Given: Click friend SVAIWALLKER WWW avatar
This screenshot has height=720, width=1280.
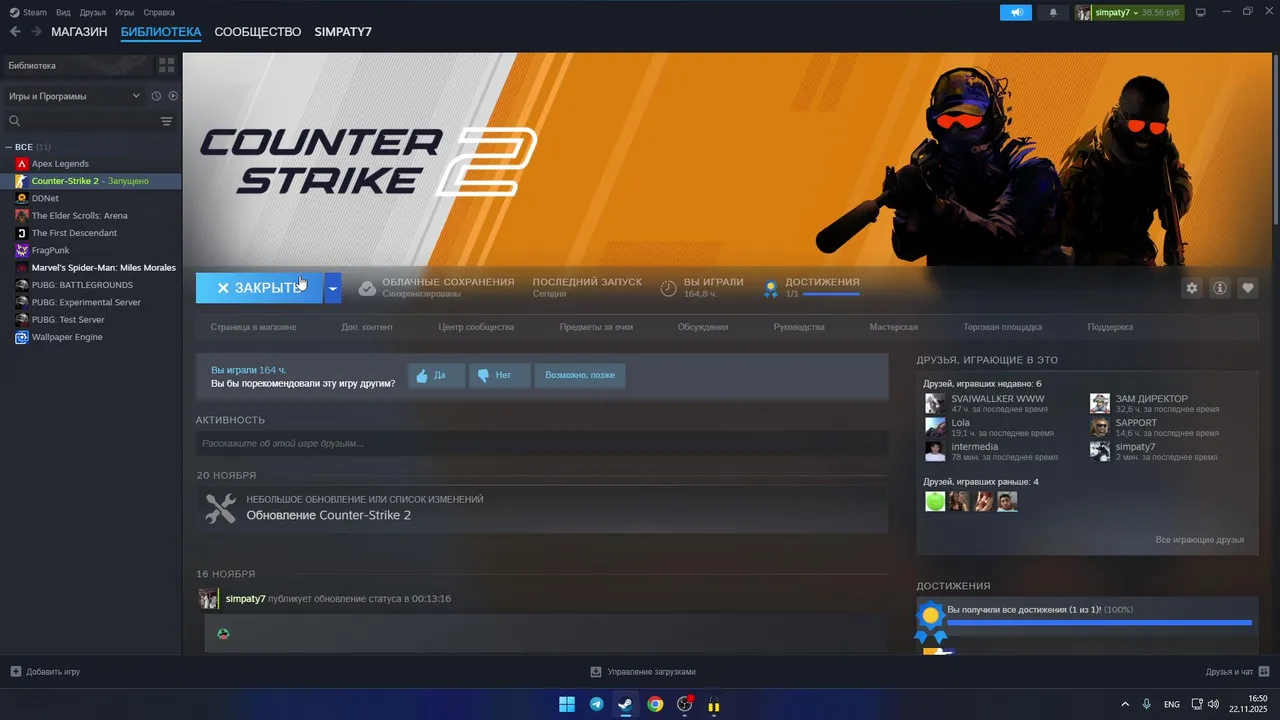Looking at the screenshot, I should tap(935, 403).
